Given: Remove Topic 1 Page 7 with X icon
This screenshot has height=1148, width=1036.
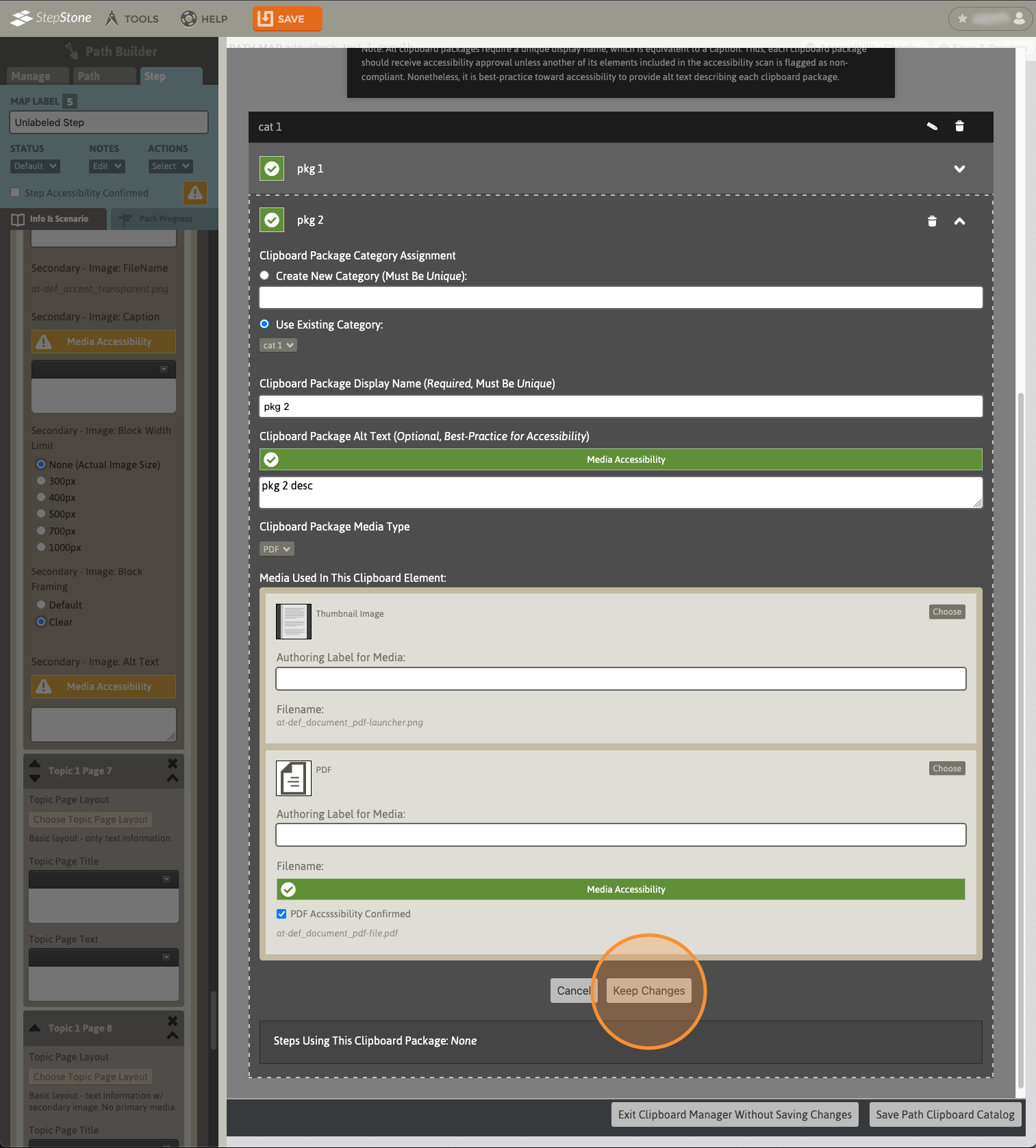Looking at the screenshot, I should 173,763.
